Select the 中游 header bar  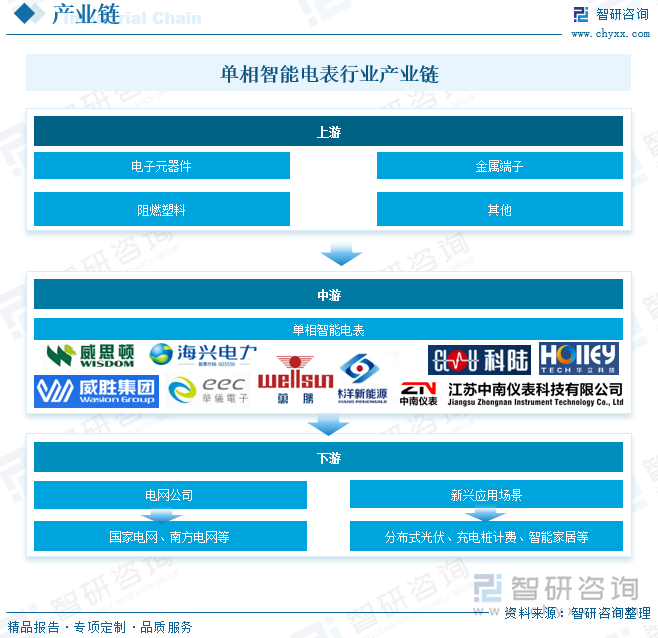[328, 294]
